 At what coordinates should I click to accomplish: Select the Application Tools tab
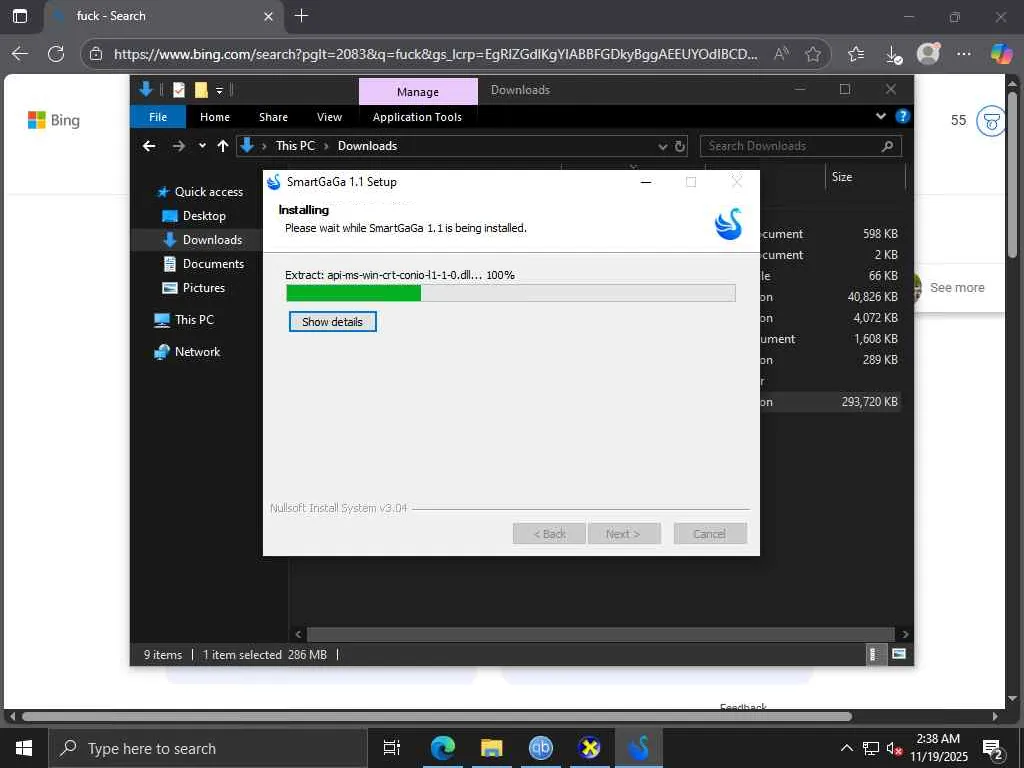click(x=417, y=117)
